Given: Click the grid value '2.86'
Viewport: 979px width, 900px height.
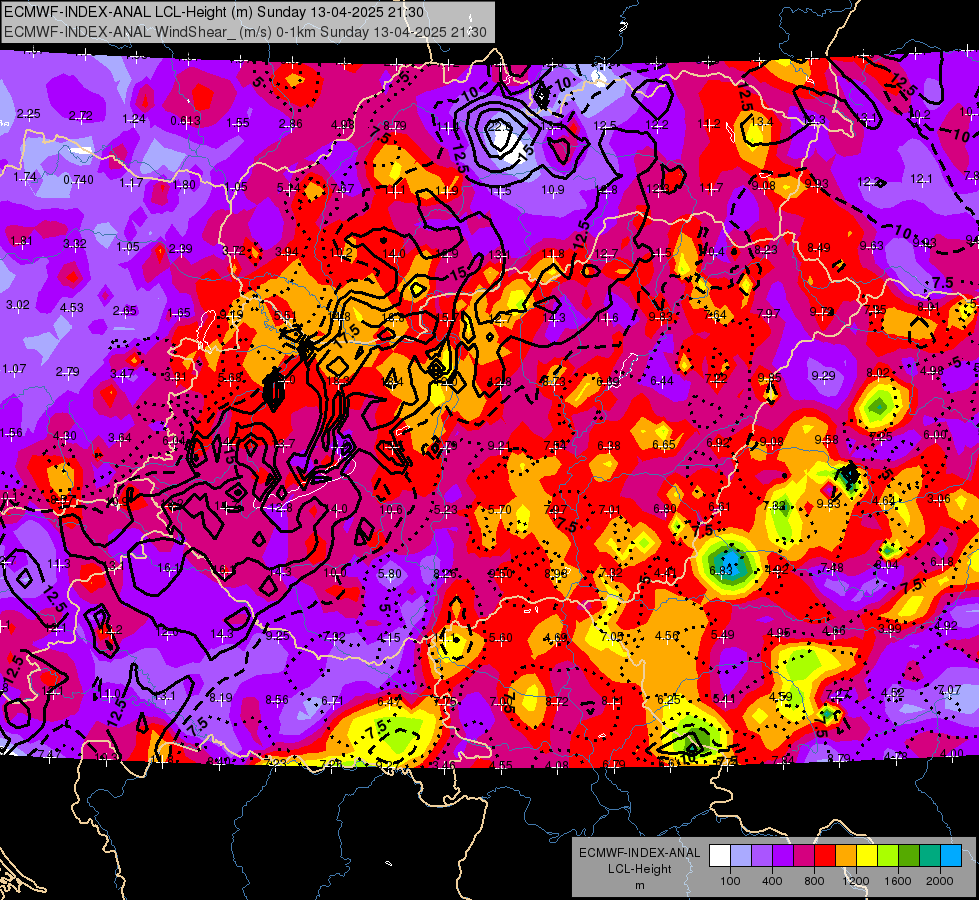Looking at the screenshot, I should click(x=291, y=124).
